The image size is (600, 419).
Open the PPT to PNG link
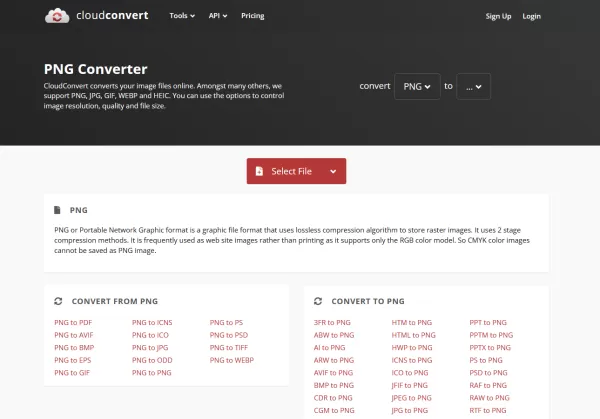(488, 323)
